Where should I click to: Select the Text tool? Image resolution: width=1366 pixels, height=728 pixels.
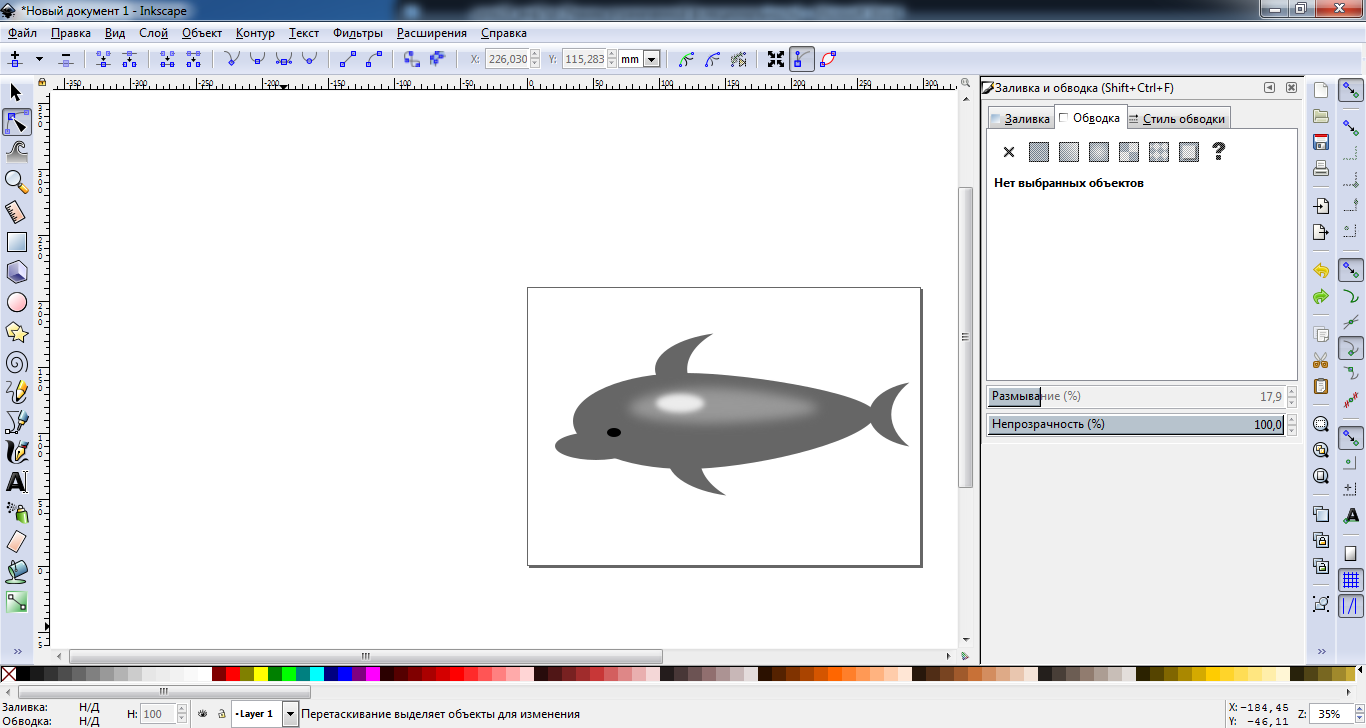click(x=16, y=482)
